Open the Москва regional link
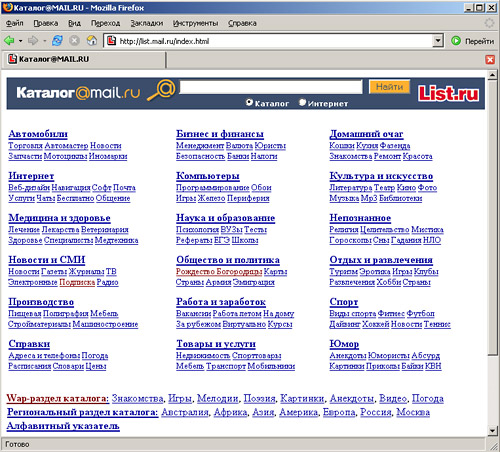 pyautogui.click(x=413, y=412)
